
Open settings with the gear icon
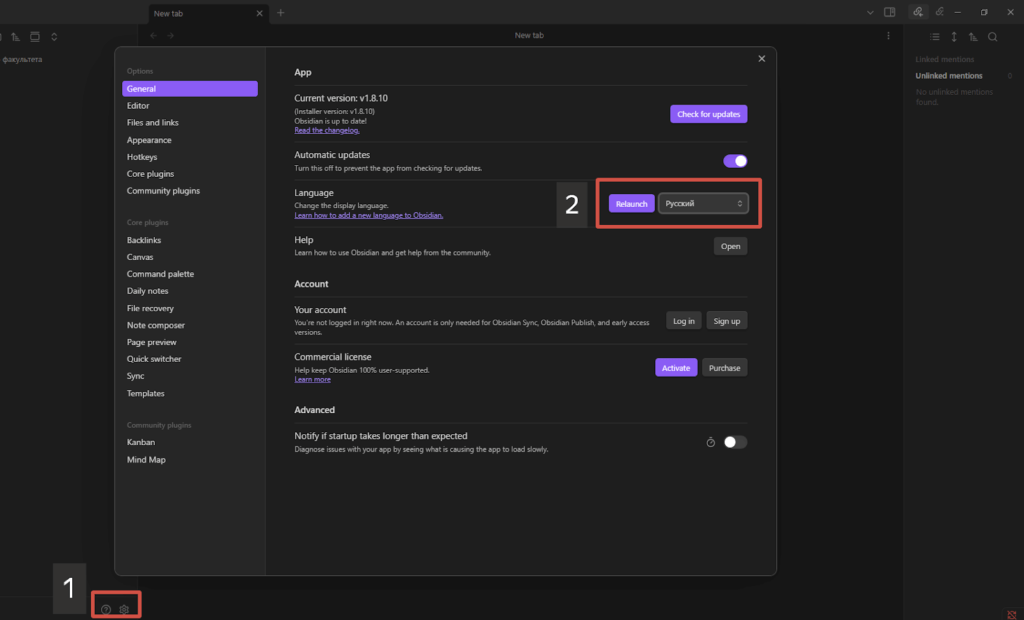pyautogui.click(x=124, y=610)
